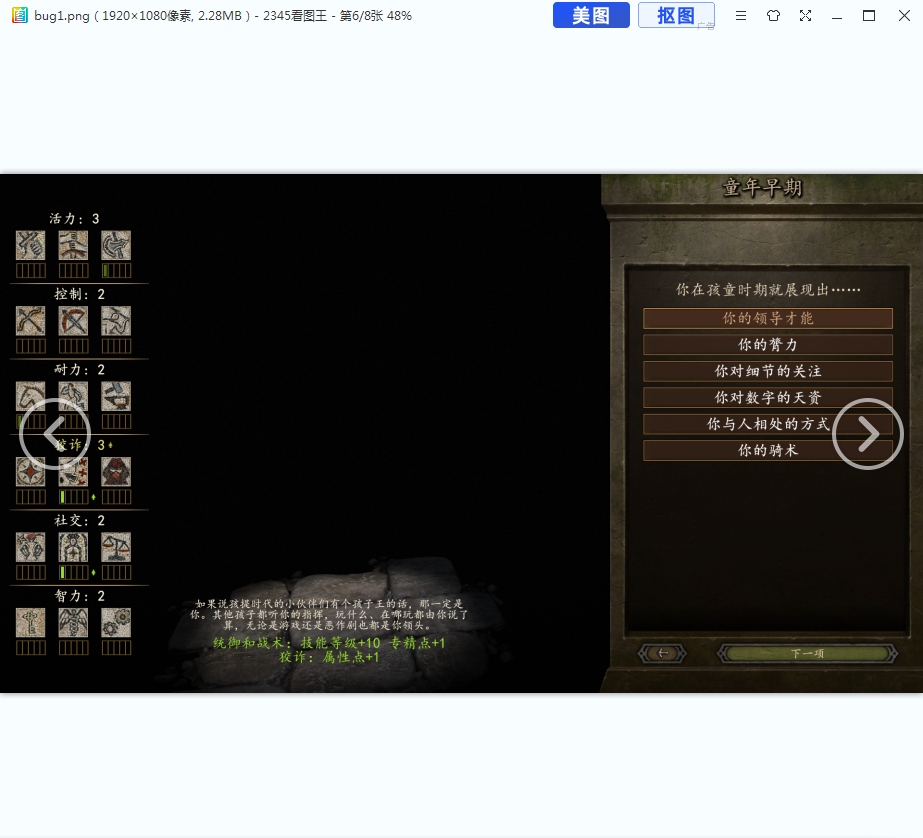Click the Two-Handed skill icon under 活力
The width and height of the screenshot is (923, 838).
click(74, 245)
